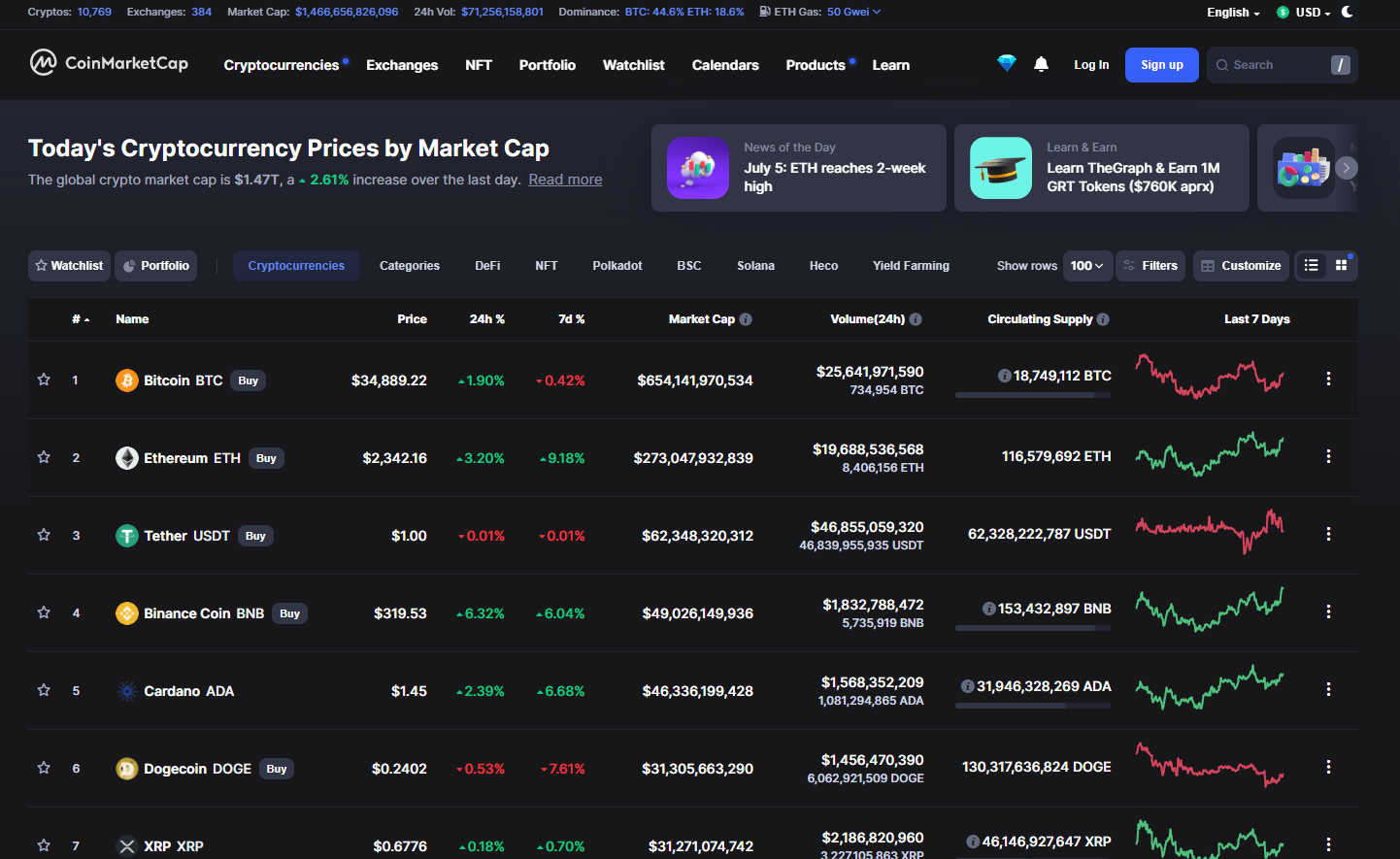Star Ethereum to add it to watchlist
The width and height of the screenshot is (1400, 859).
pyautogui.click(x=44, y=457)
